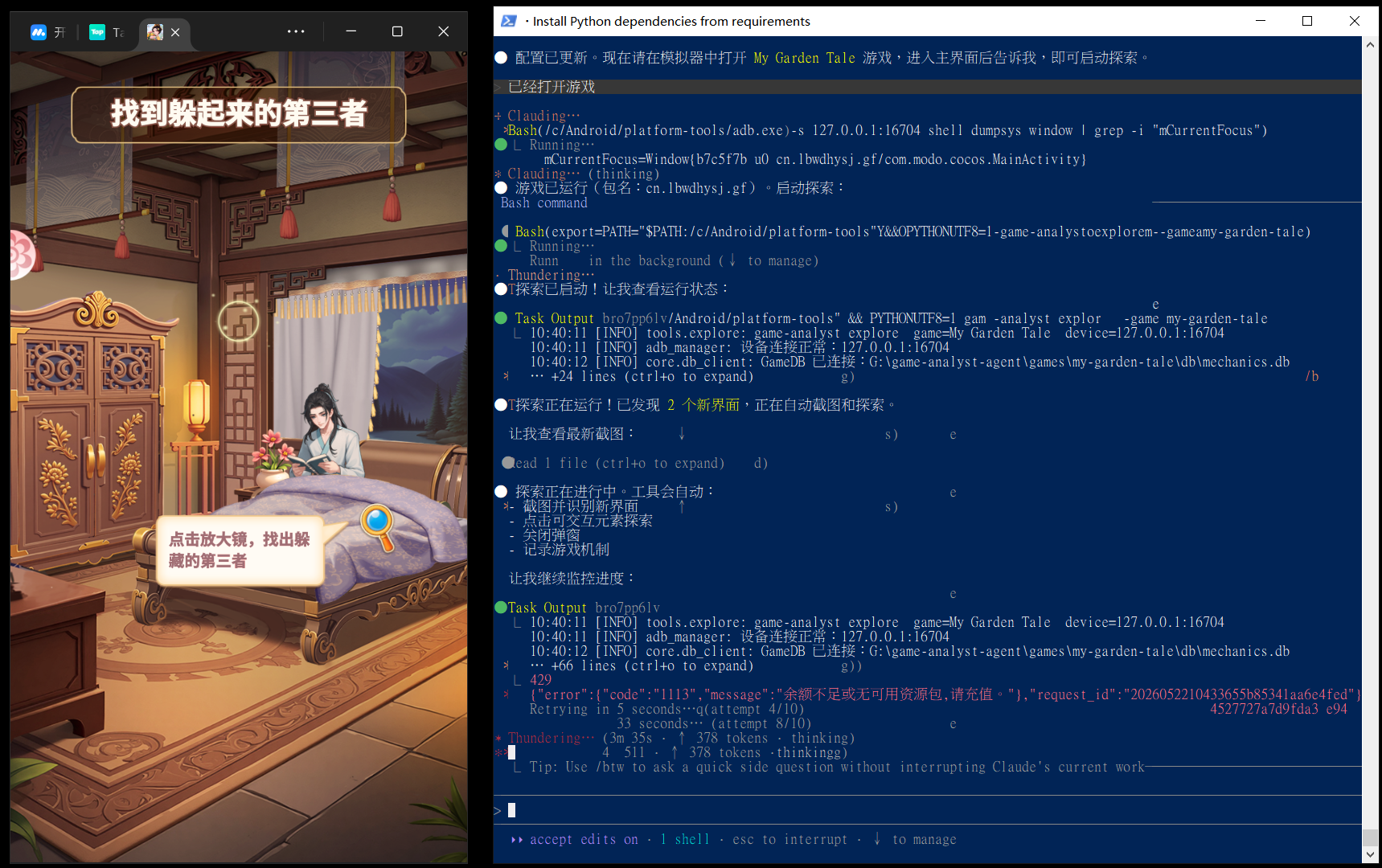
Task: Click the 'Retrying in 5 seconds' line
Action: (x=666, y=709)
